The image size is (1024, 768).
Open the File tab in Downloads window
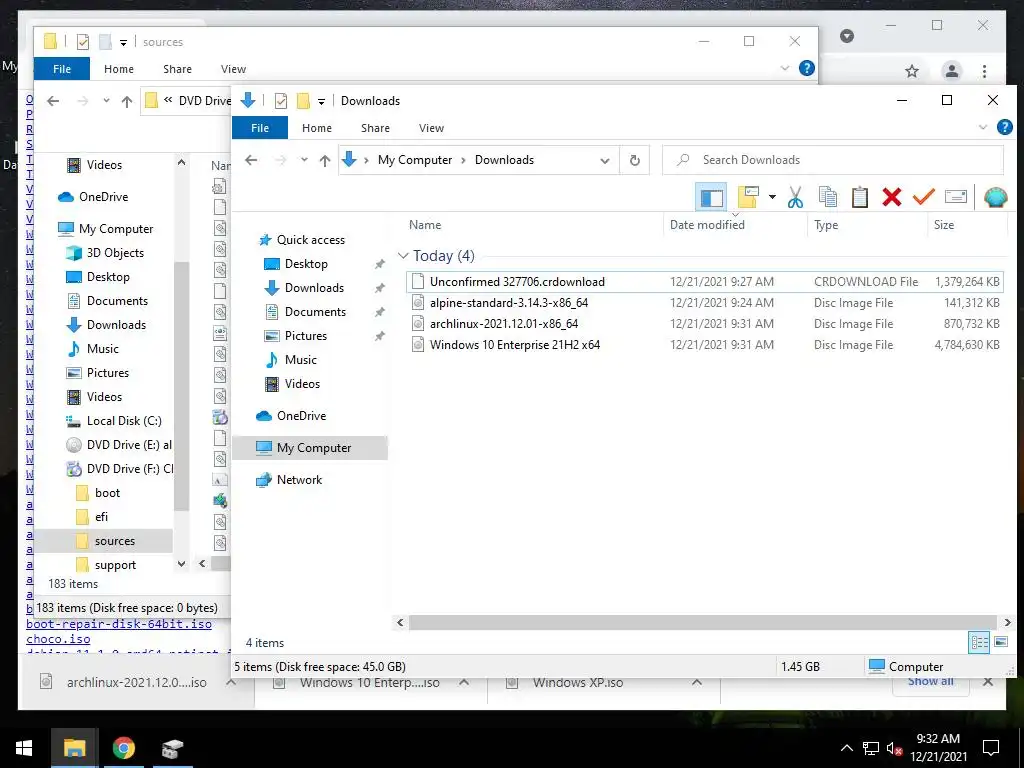(260, 128)
